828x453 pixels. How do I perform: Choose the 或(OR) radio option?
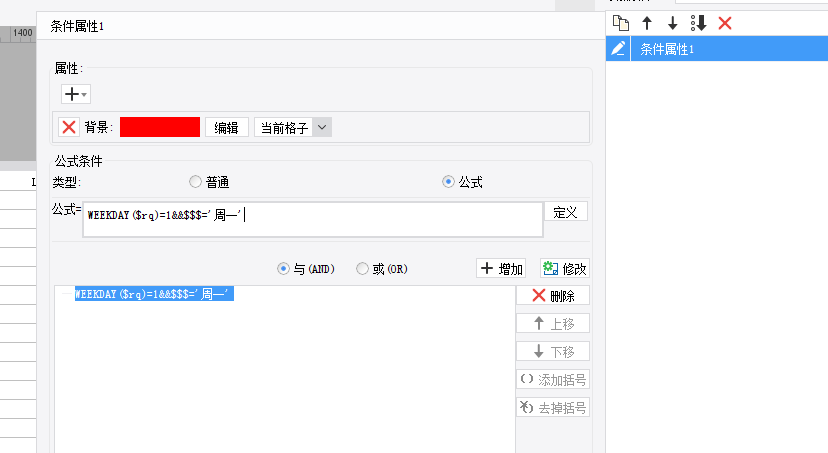click(362, 269)
